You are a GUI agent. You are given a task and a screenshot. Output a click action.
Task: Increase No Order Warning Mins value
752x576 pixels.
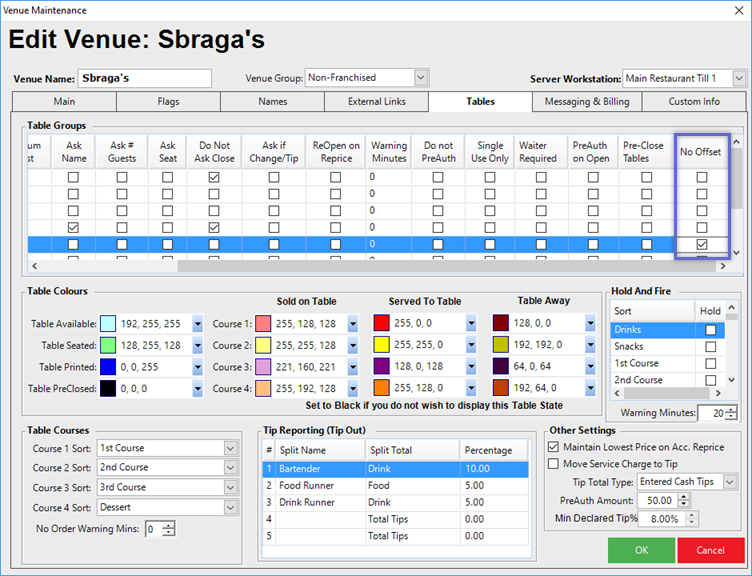168,526
